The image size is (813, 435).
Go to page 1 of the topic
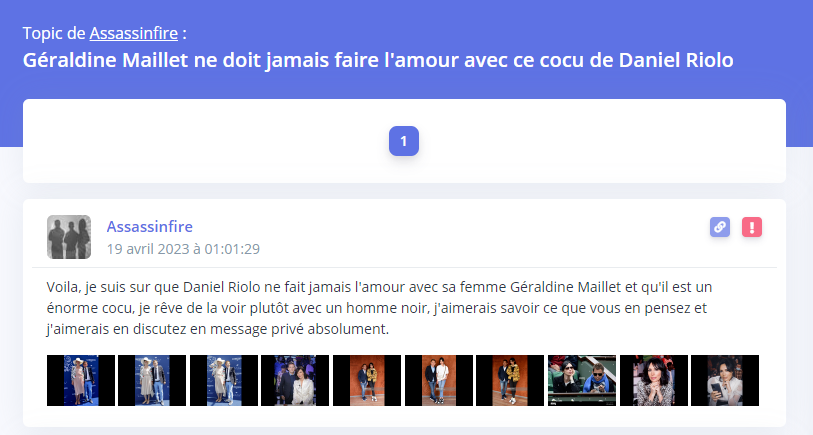[404, 141]
